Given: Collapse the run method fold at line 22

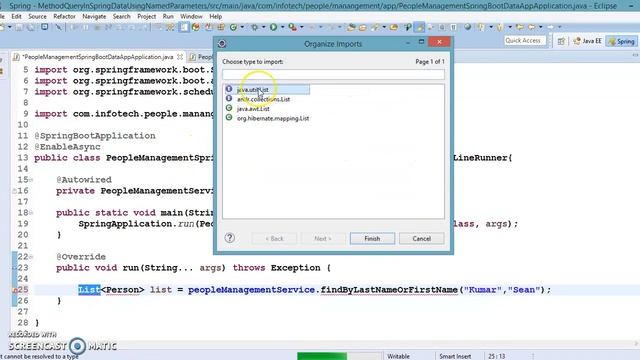Looking at the screenshot, I should [31, 257].
